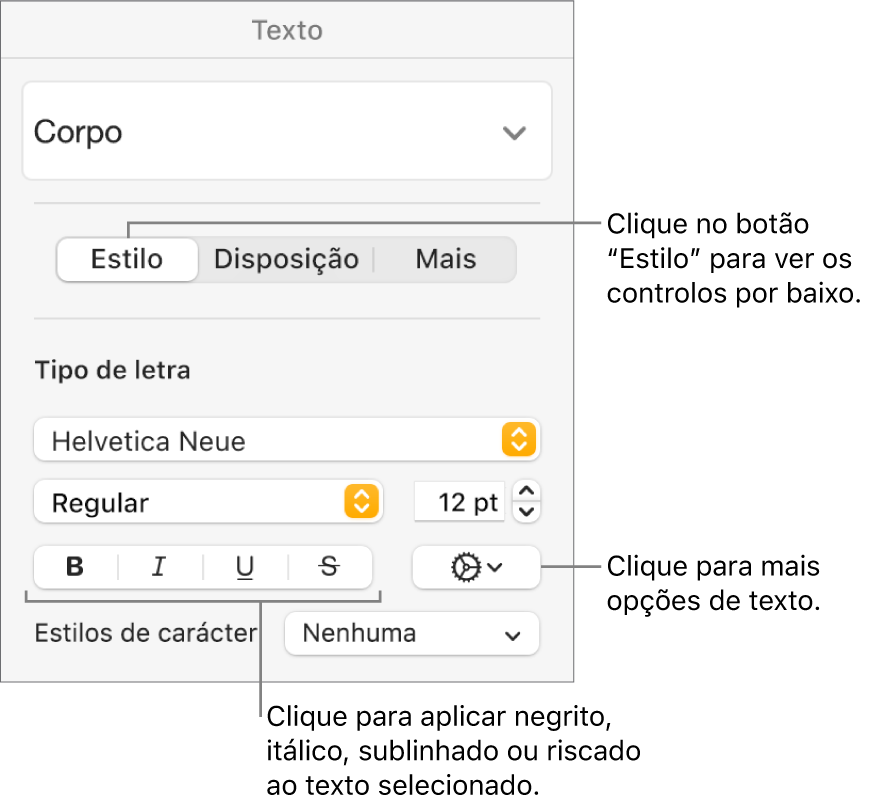872x811 pixels.
Task: Switch to the Disposição tab
Action: coord(286,259)
